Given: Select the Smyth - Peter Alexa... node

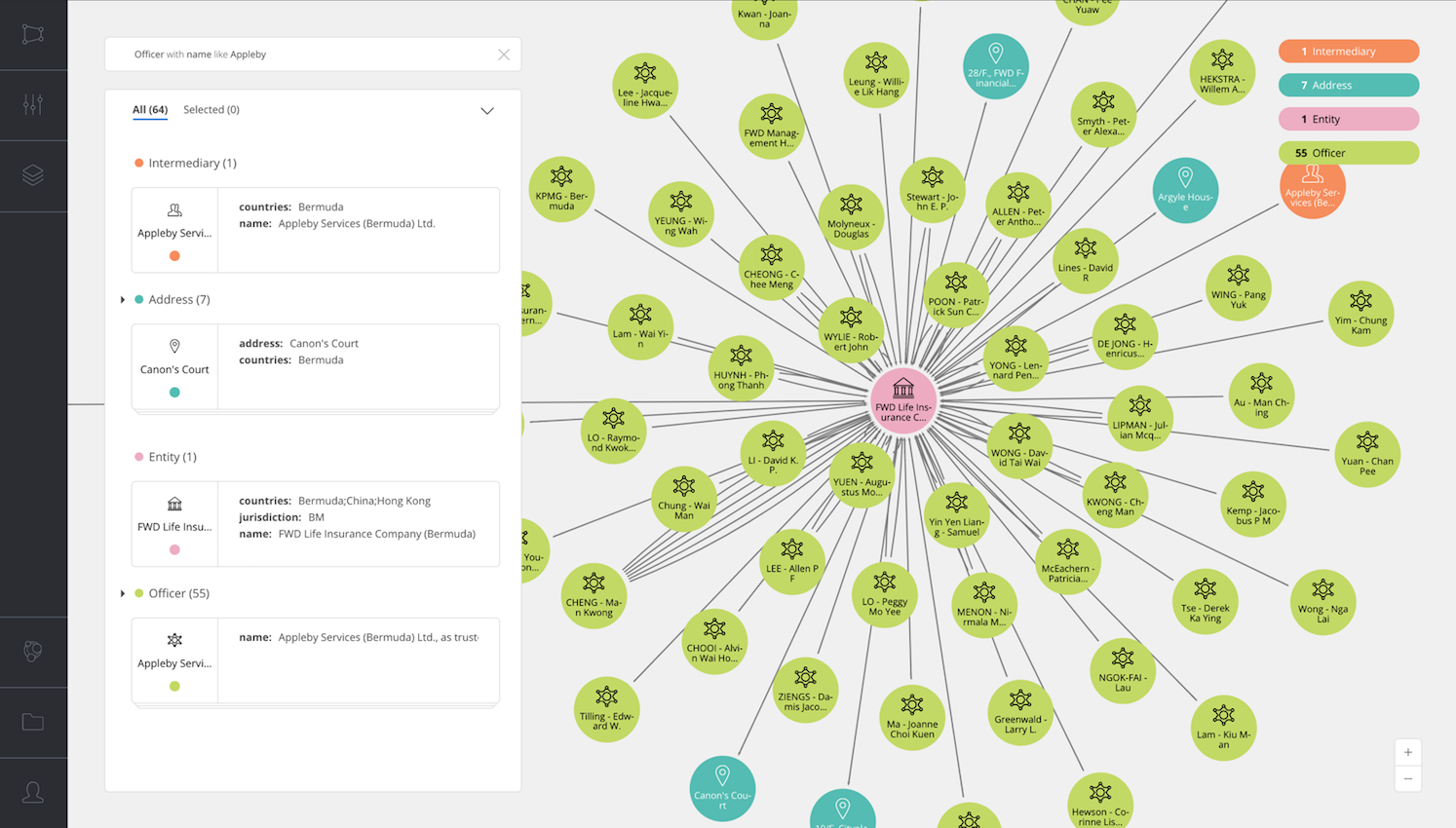Looking at the screenshot, I should click(1103, 115).
